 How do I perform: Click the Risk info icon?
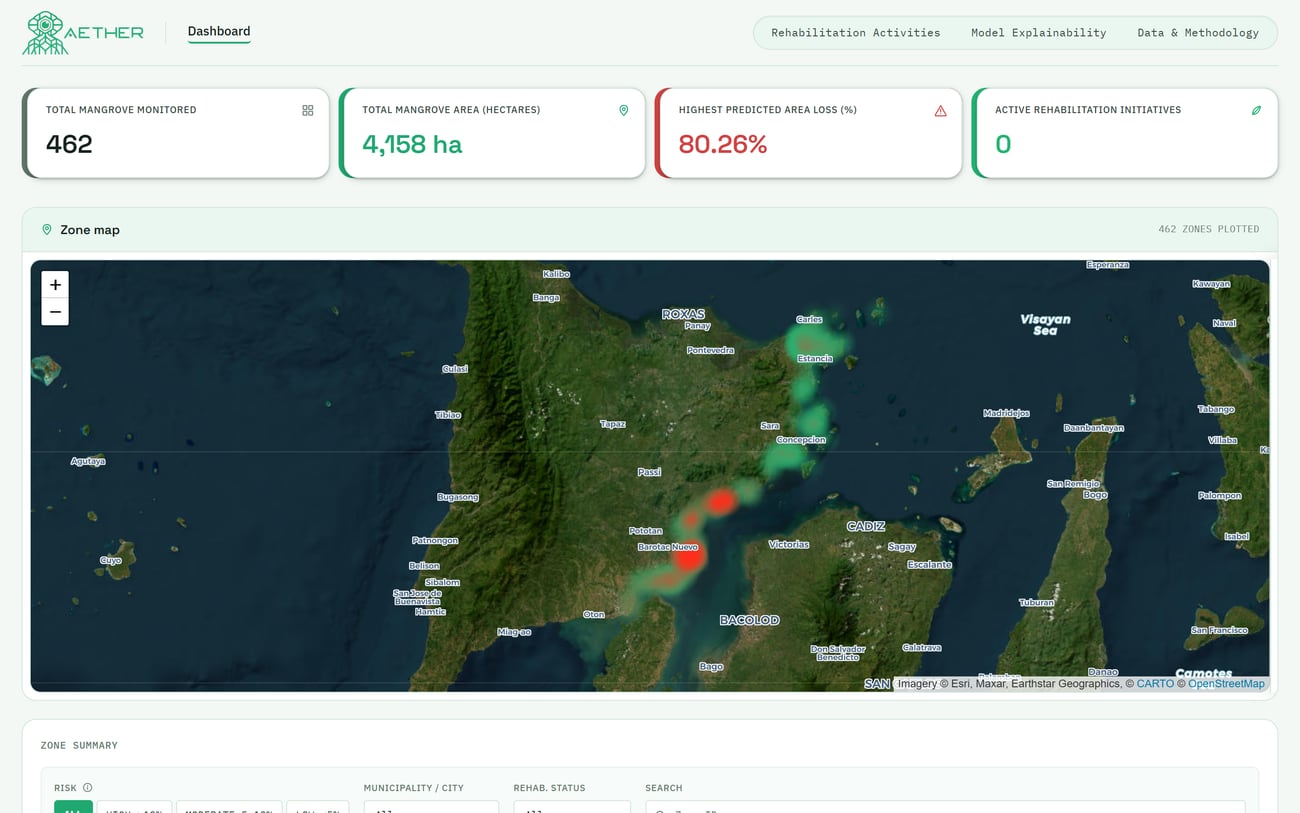tap(88, 788)
